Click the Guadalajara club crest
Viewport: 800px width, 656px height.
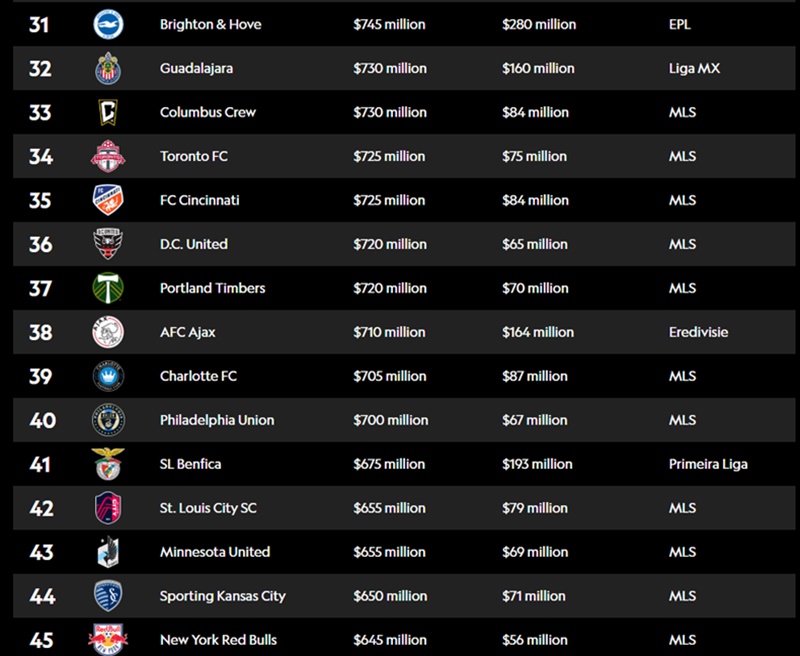pyautogui.click(x=108, y=68)
